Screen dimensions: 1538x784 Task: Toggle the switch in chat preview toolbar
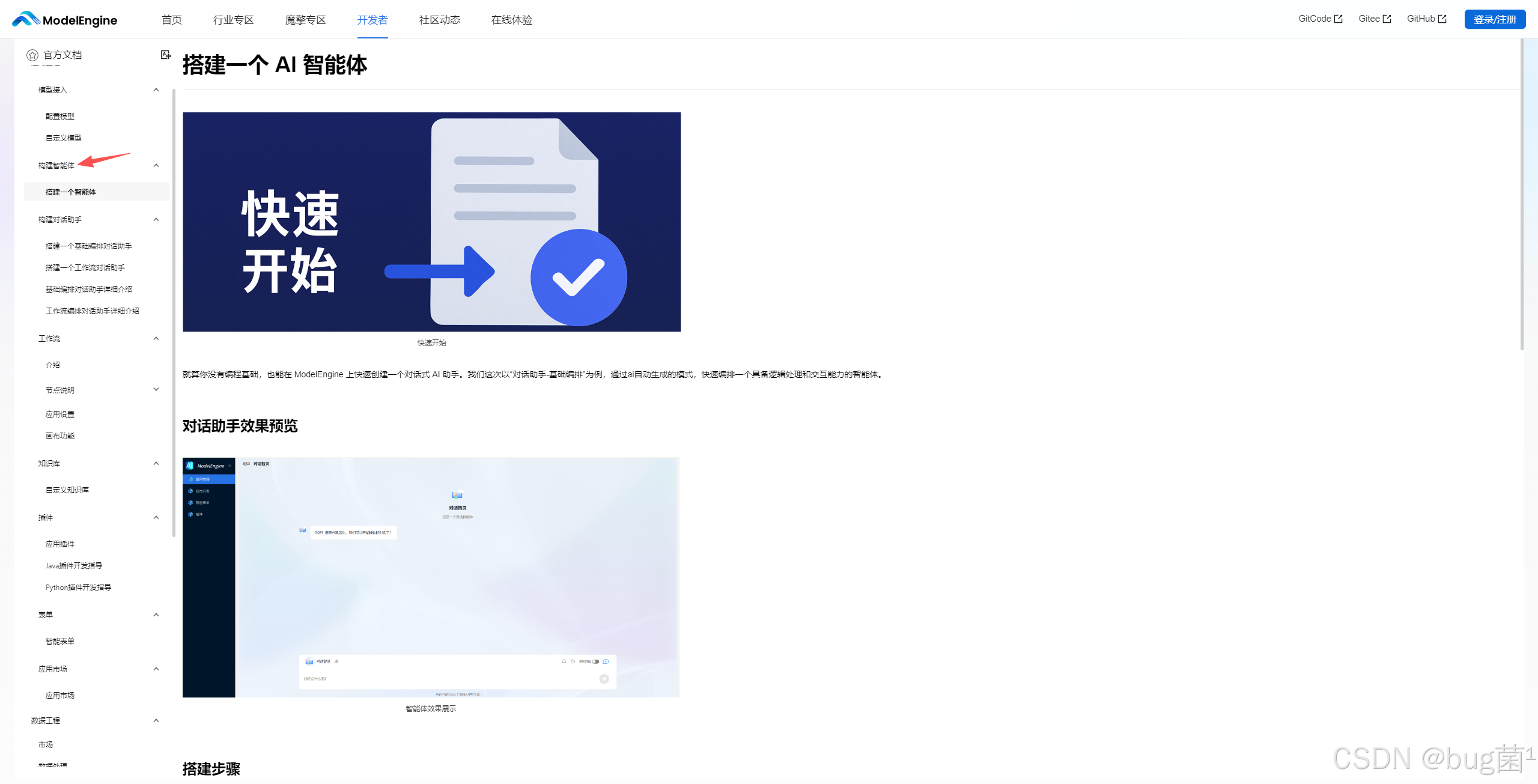(595, 661)
